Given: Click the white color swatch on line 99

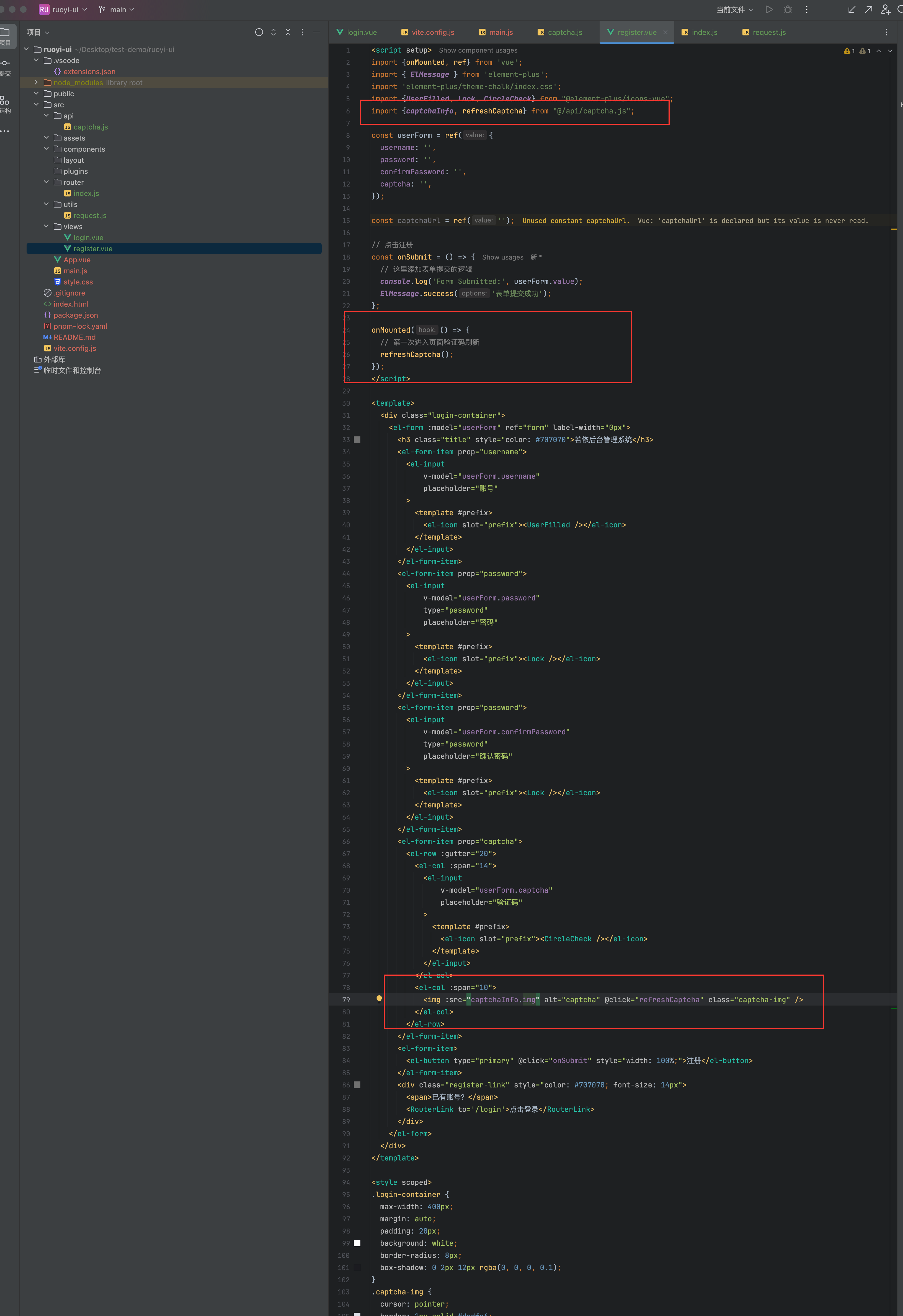Looking at the screenshot, I should pos(357,1243).
